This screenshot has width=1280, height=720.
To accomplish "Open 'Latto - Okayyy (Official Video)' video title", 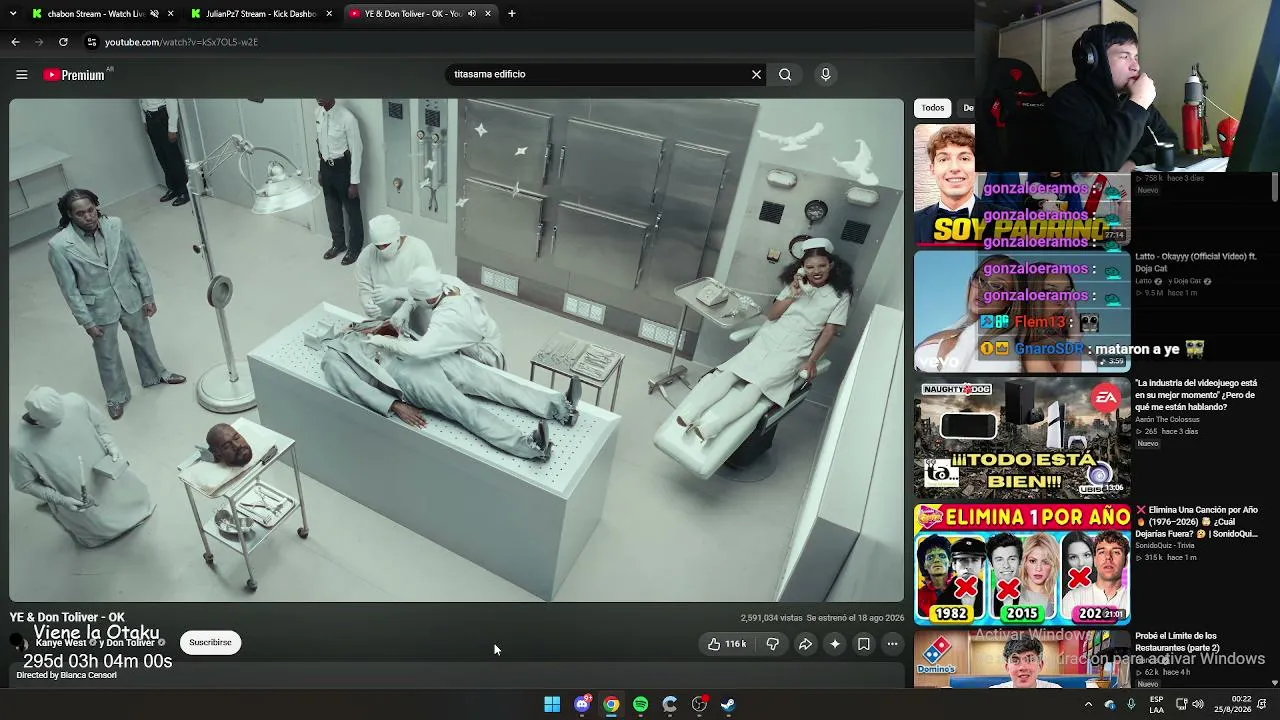I will (x=1195, y=262).
